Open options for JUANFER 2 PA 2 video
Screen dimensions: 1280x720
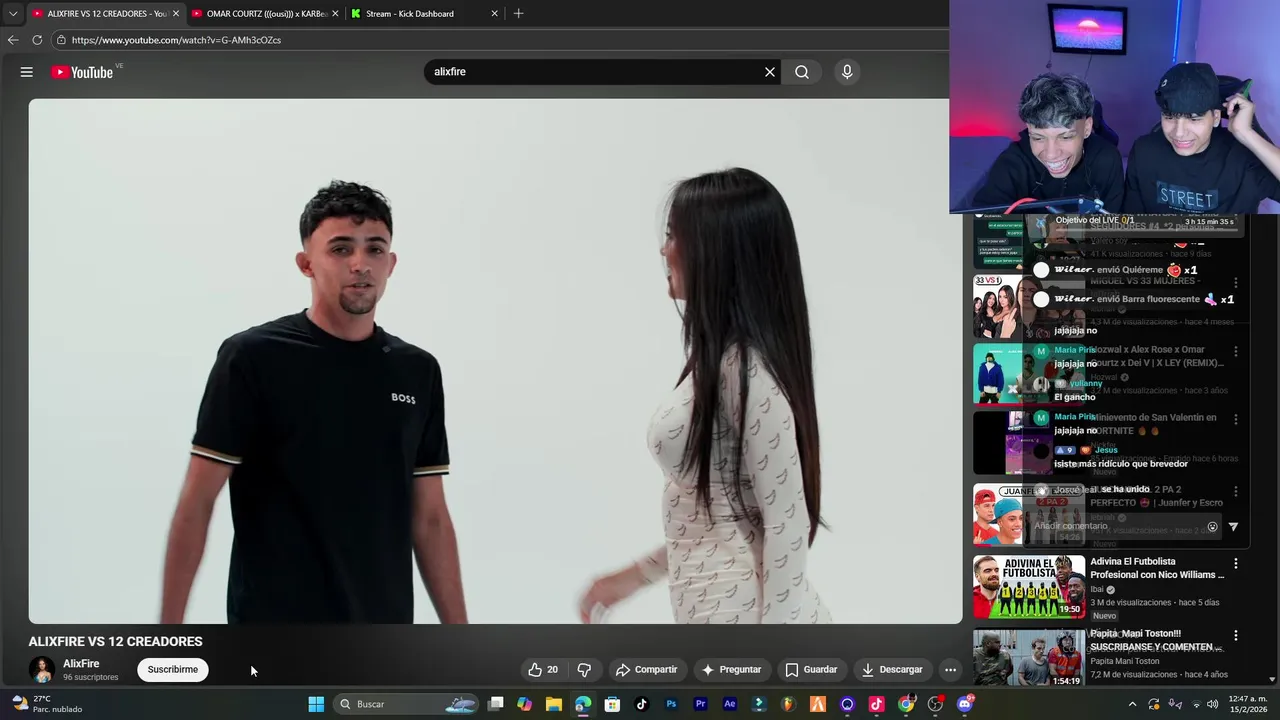click(1236, 492)
